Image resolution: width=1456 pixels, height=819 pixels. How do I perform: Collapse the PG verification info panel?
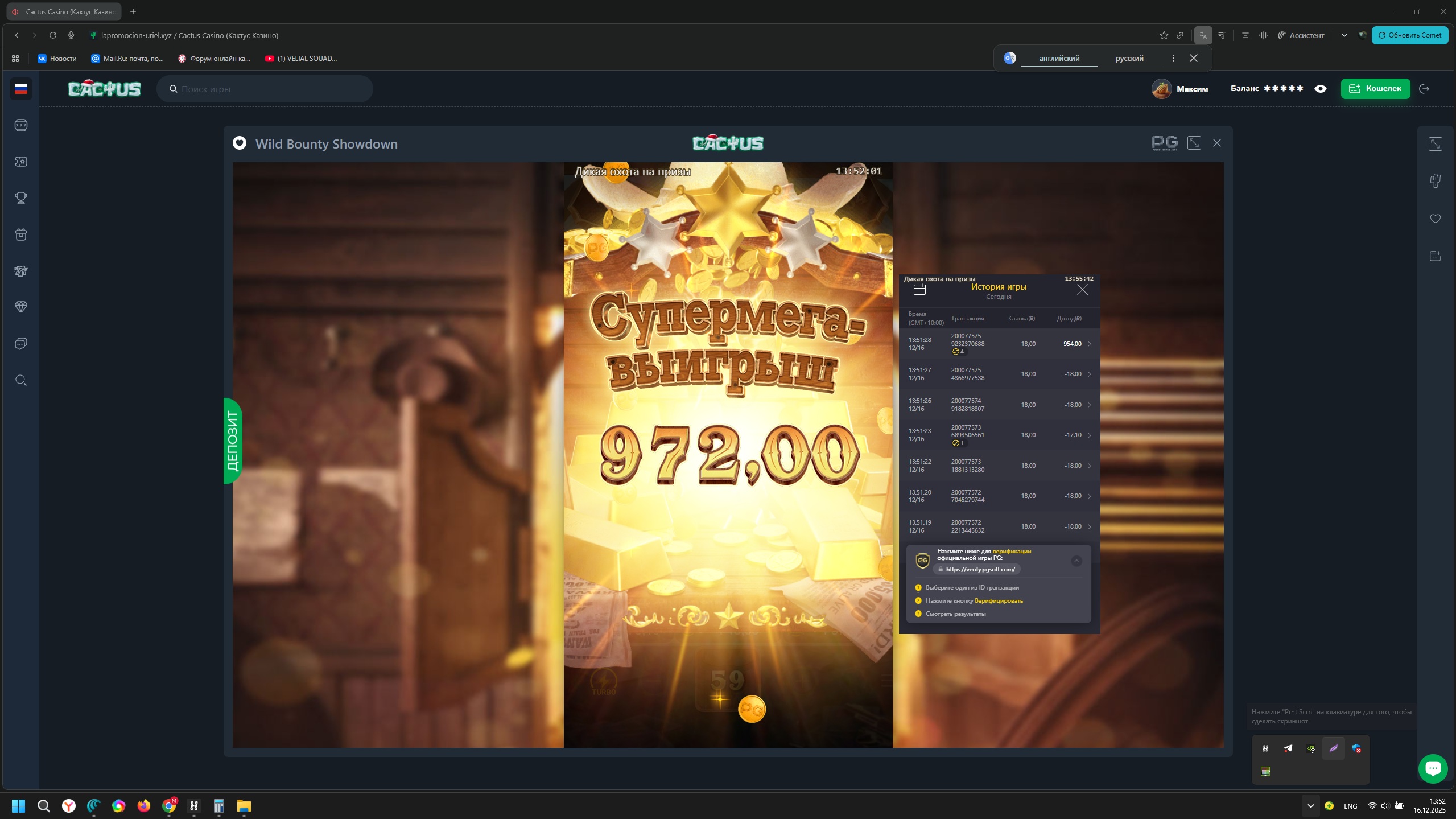[1076, 561]
